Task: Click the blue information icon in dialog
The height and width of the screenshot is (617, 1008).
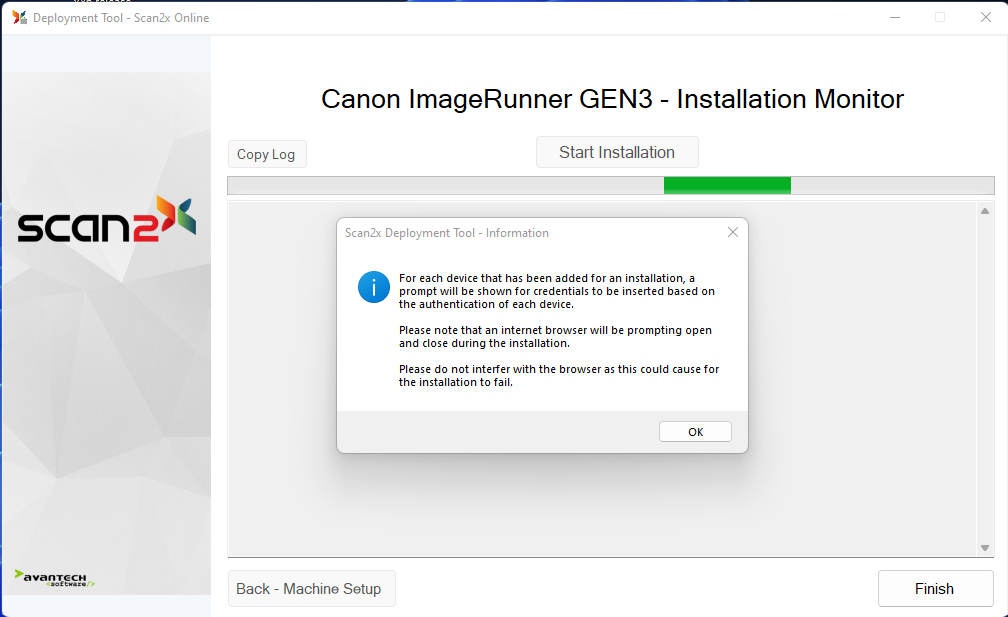Action: (373, 287)
